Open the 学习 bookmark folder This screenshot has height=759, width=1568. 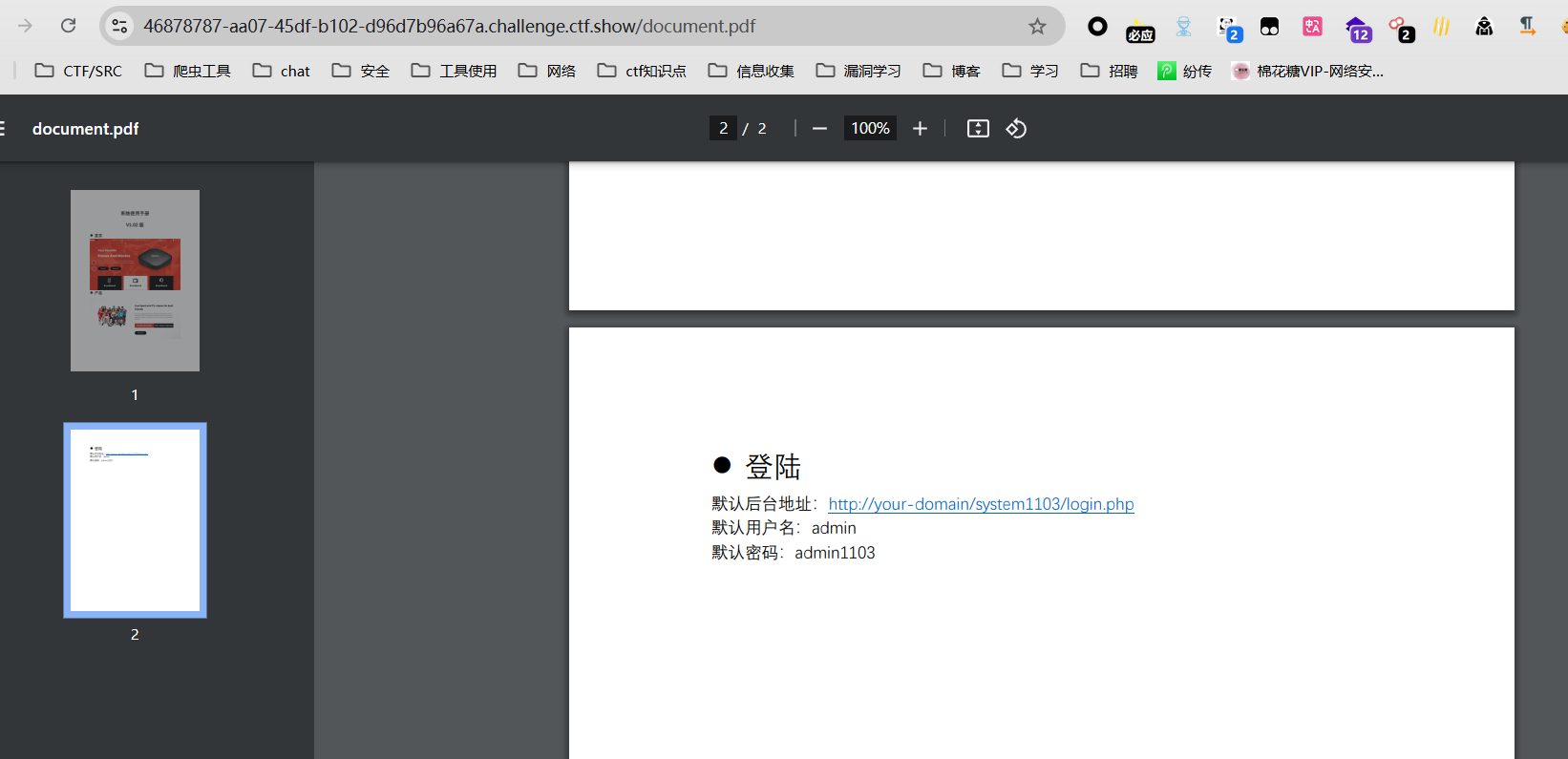point(1029,71)
